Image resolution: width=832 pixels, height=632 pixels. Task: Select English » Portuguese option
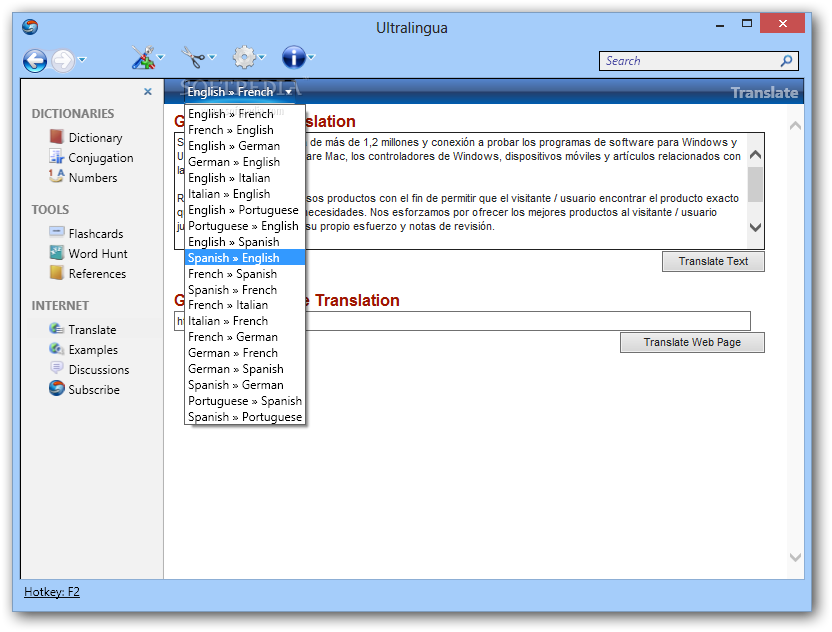(x=245, y=210)
